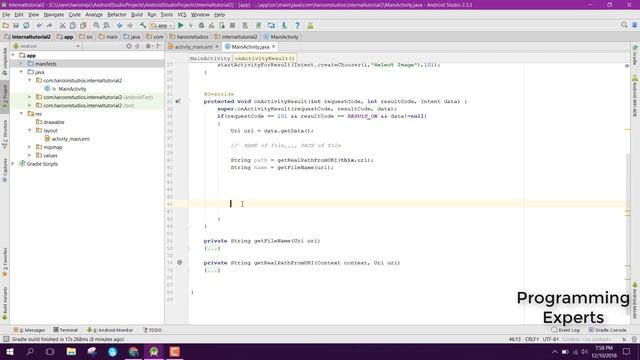Collapse the java folder node
Image resolution: width=640 pixels, height=360 pixels.
[x=21, y=72]
